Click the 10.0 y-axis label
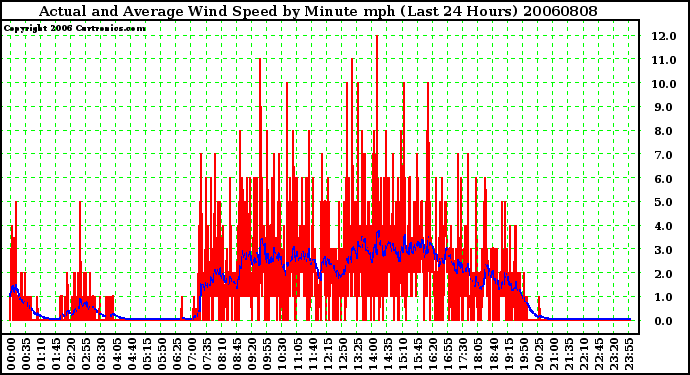 (664, 84)
